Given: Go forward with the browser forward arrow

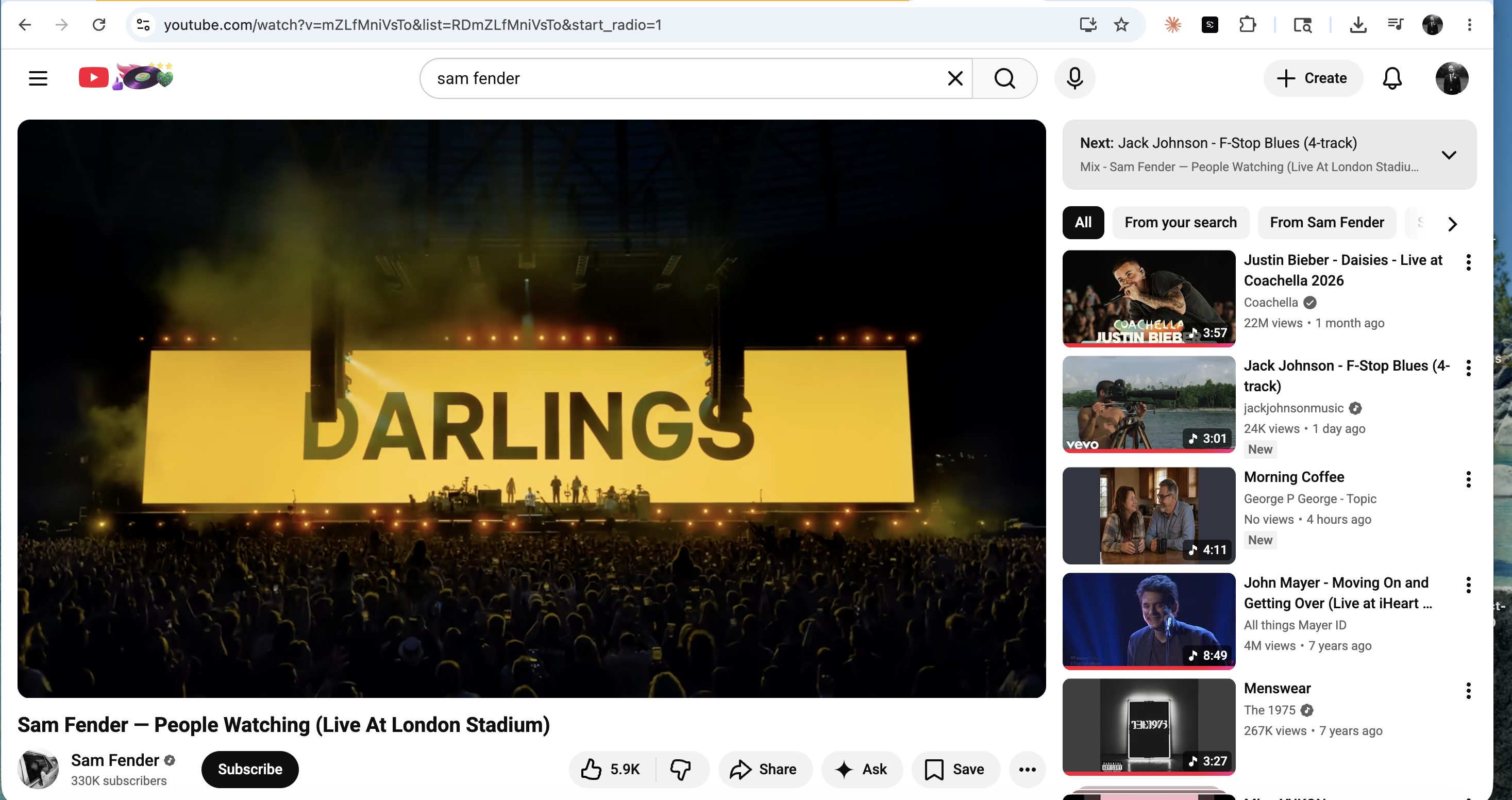Looking at the screenshot, I should 62,25.
